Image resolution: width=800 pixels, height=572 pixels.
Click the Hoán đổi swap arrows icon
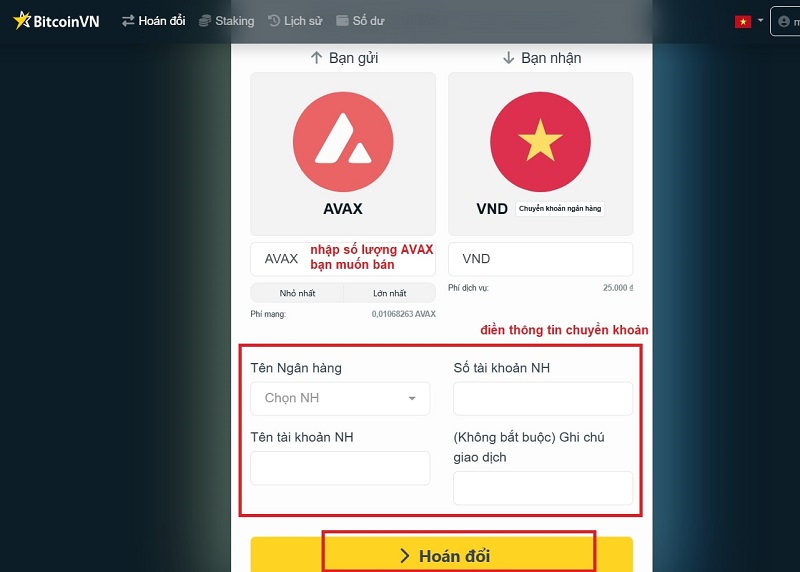click(x=128, y=20)
